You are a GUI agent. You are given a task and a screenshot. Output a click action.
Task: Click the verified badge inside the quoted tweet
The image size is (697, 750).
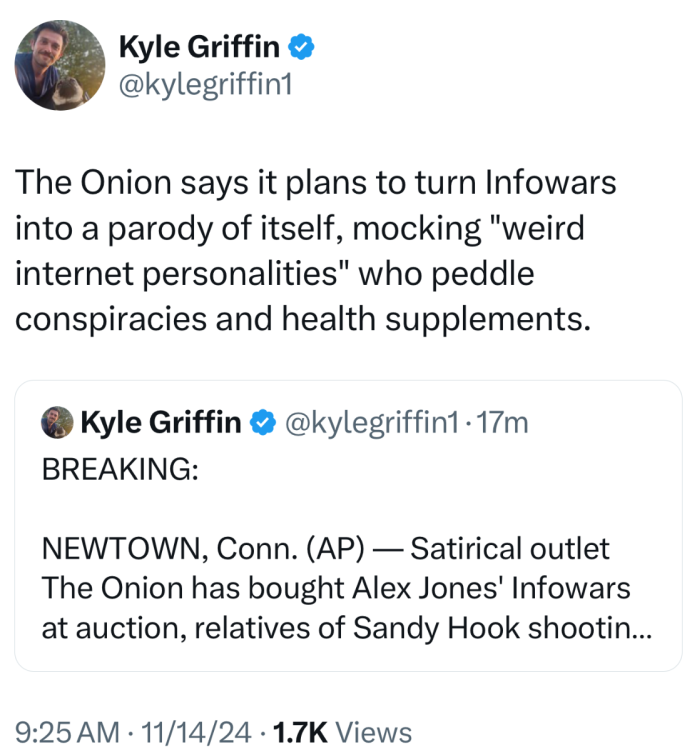click(x=262, y=423)
